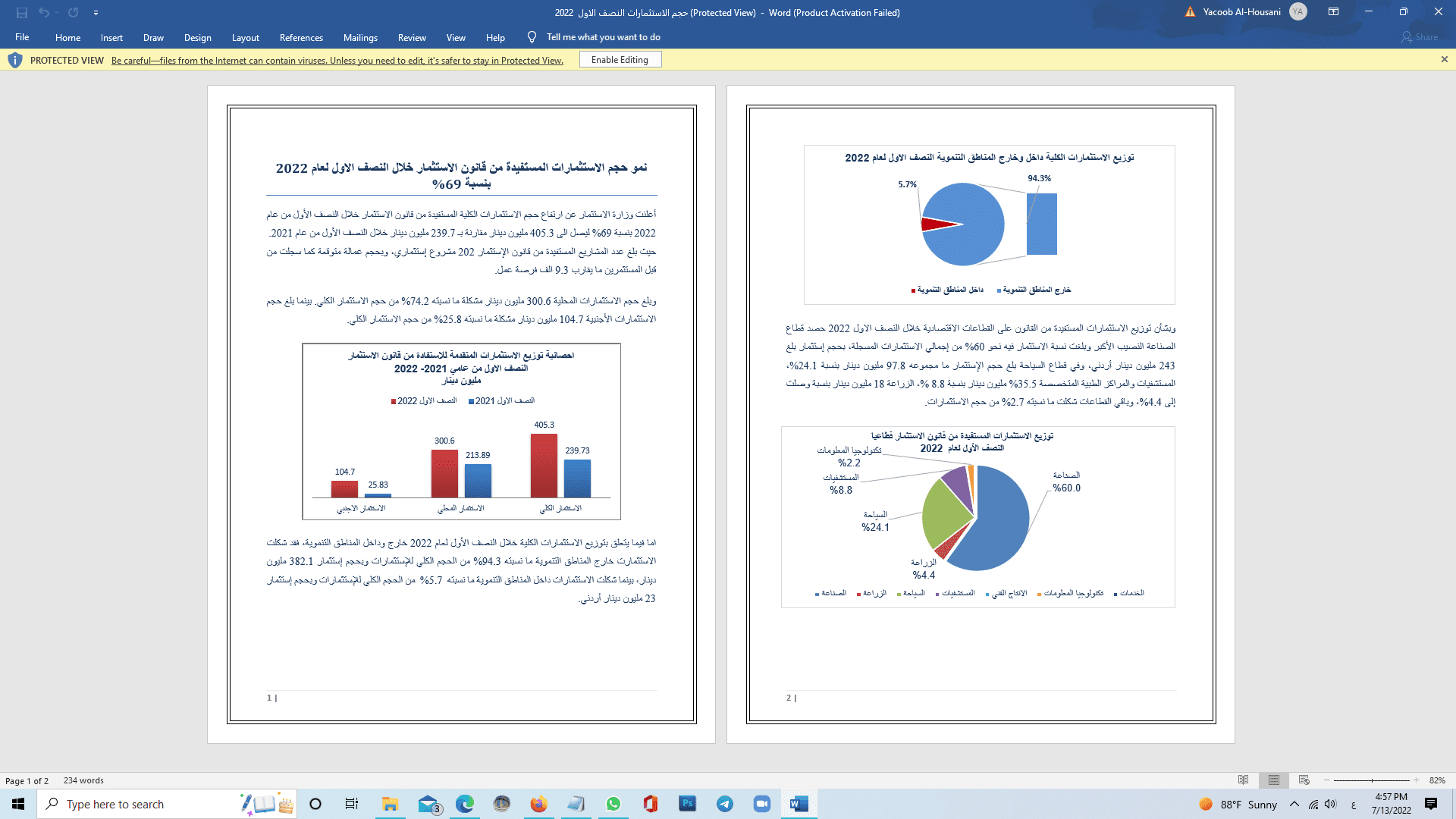Open the References tab
Screen dimensions: 1456x819
pos(301,38)
